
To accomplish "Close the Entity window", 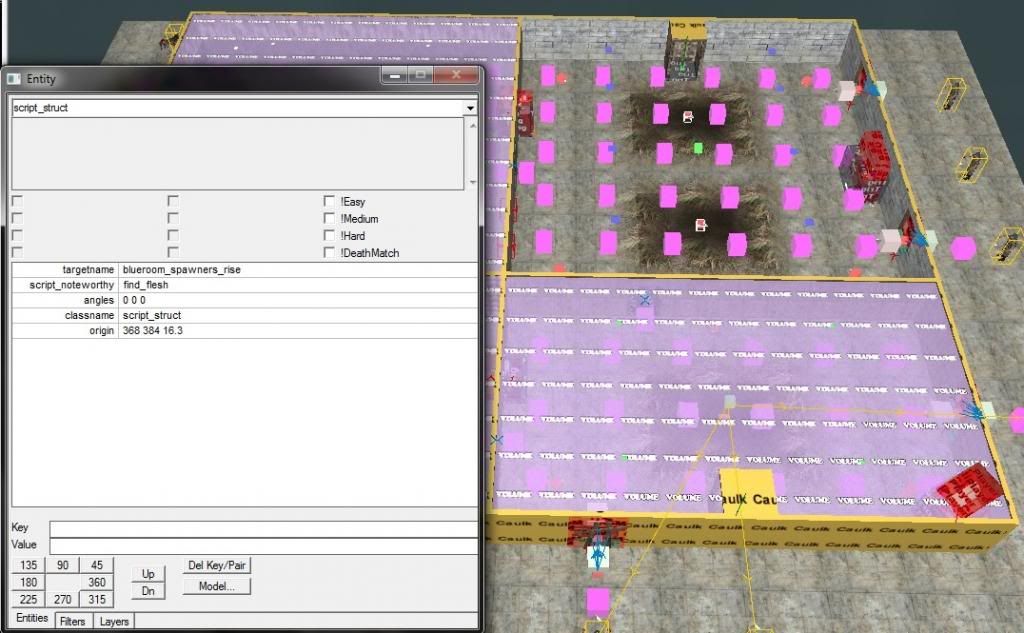I will tap(456, 75).
